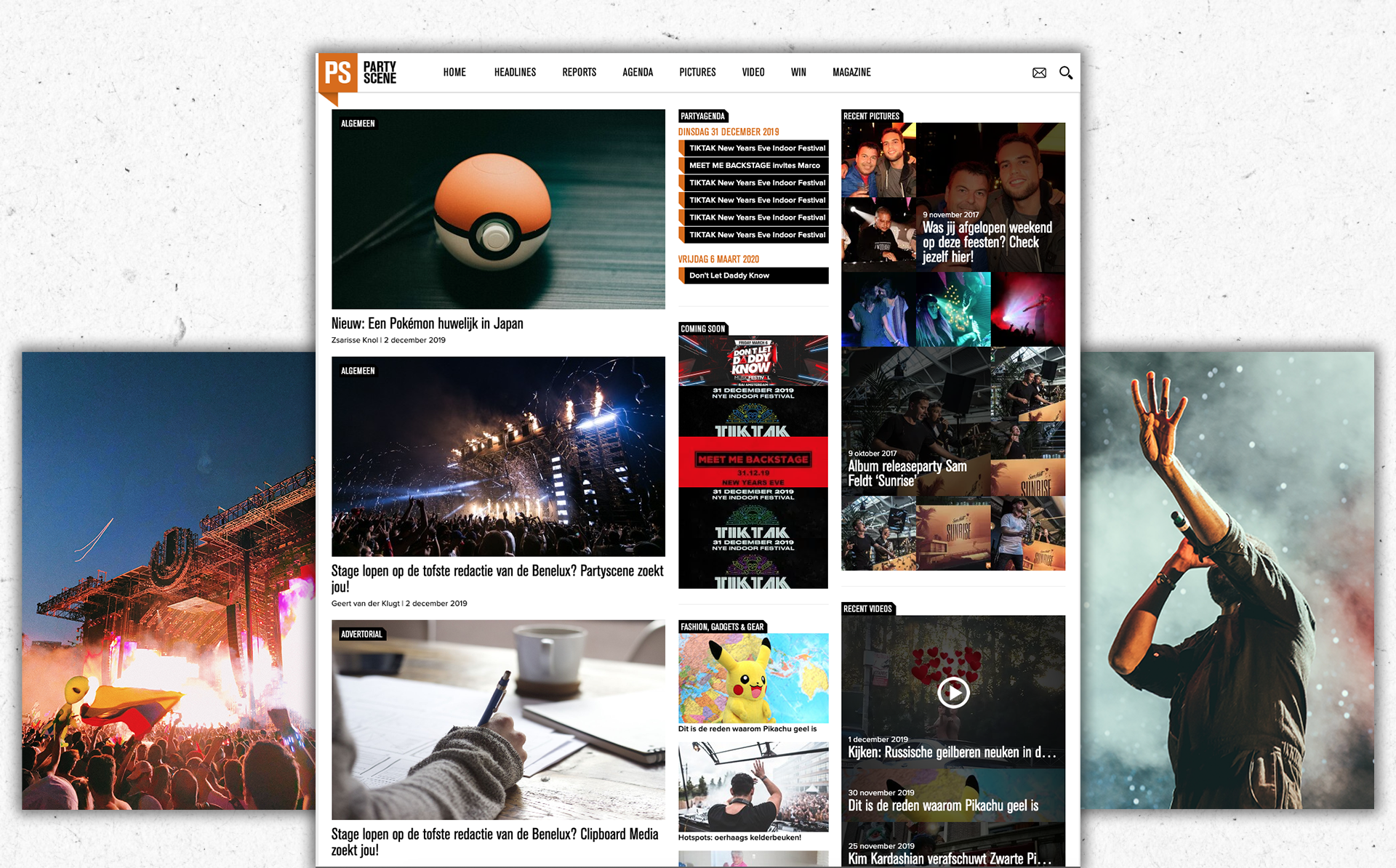Open 'Dit is de reden waarom Pikachu geel is' caption
Viewport: 1396px width, 868px height.
point(747,728)
